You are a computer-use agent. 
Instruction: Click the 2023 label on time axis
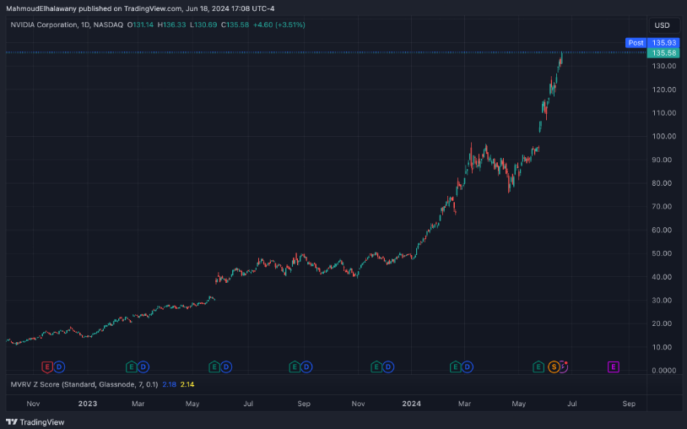[88, 404]
